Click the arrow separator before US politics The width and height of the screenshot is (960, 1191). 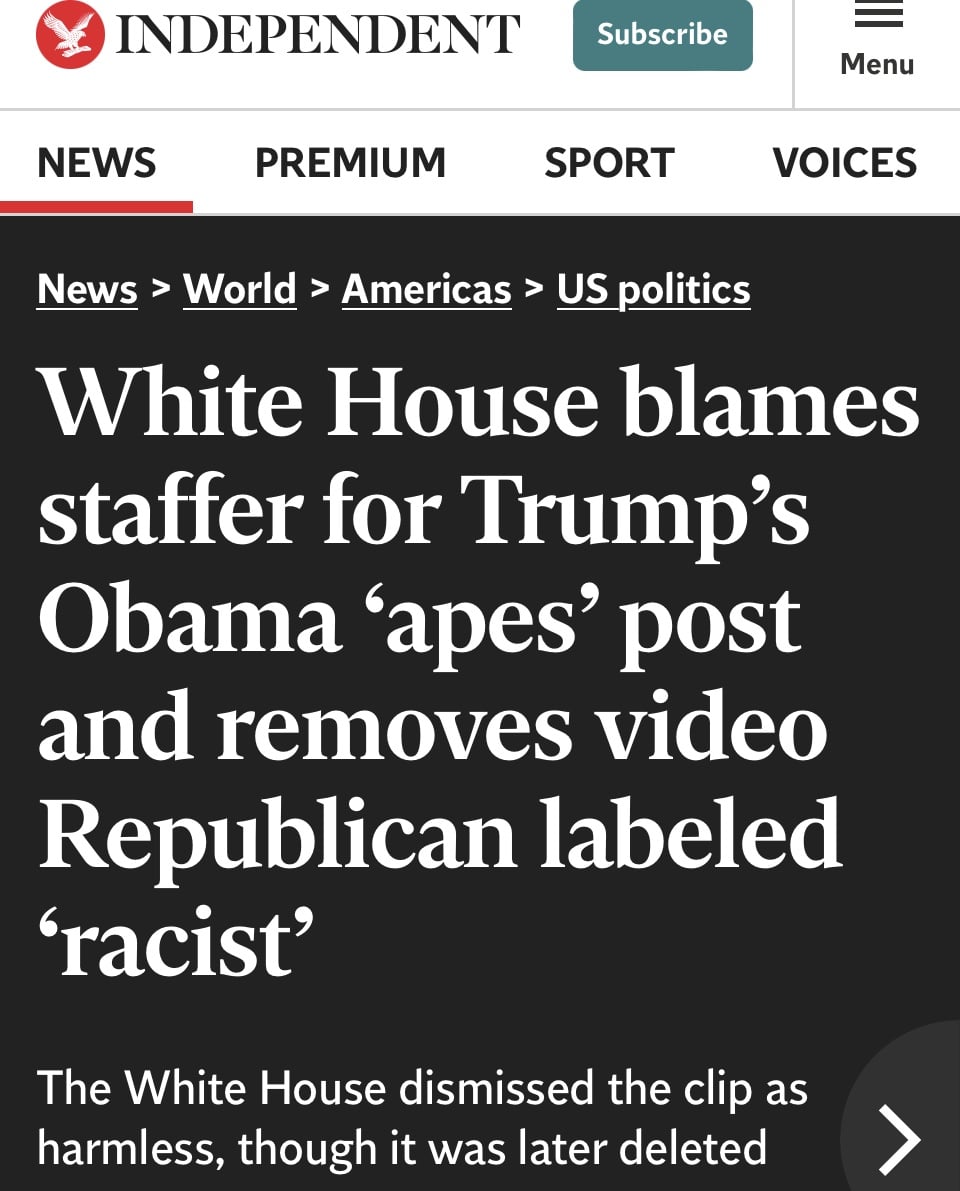534,288
